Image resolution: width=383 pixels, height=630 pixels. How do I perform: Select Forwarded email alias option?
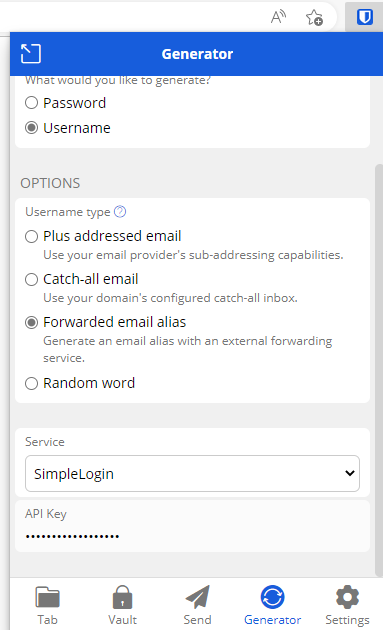click(31, 322)
